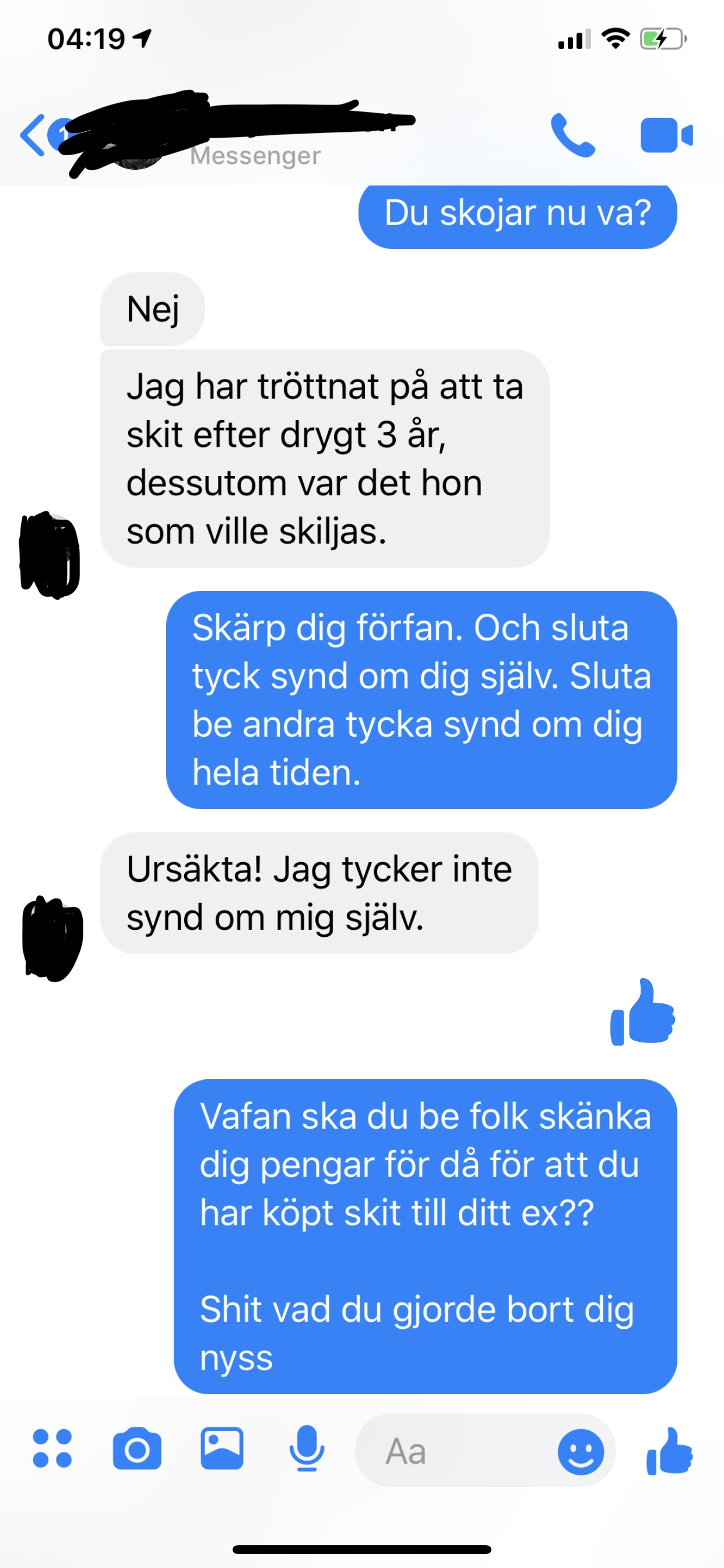Tap the avatar beside "som ville skiljas" message
The height and width of the screenshot is (1568, 724).
pyautogui.click(x=50, y=555)
